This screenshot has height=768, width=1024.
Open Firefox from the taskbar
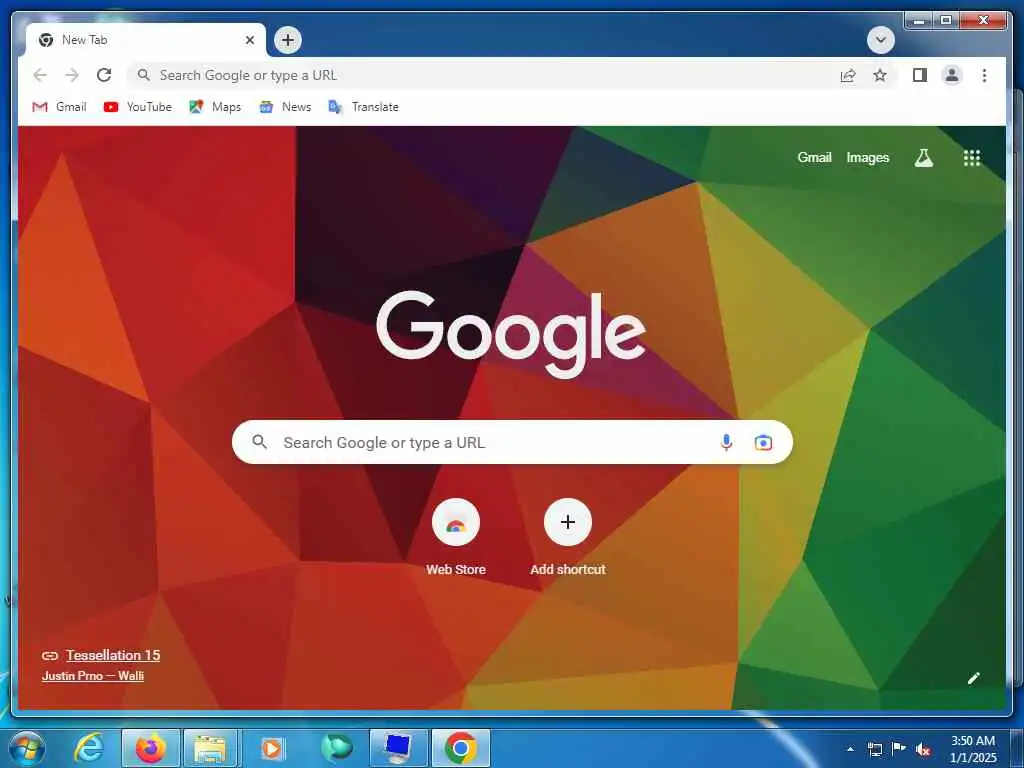151,748
